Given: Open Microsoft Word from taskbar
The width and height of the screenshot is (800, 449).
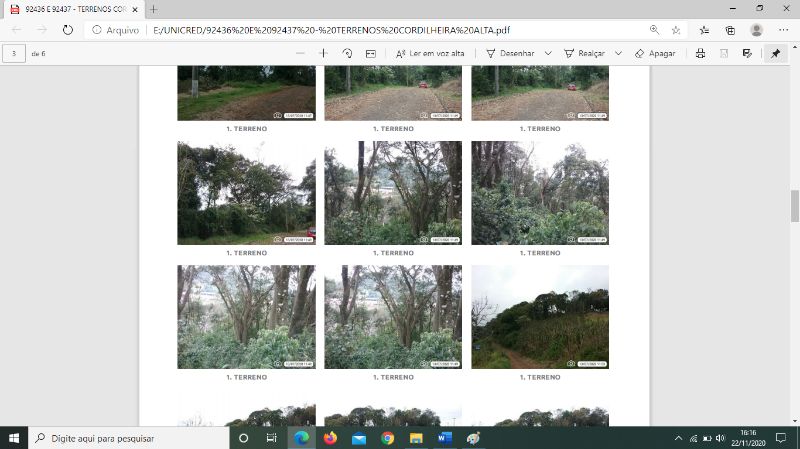Looking at the screenshot, I should pyautogui.click(x=444, y=438).
